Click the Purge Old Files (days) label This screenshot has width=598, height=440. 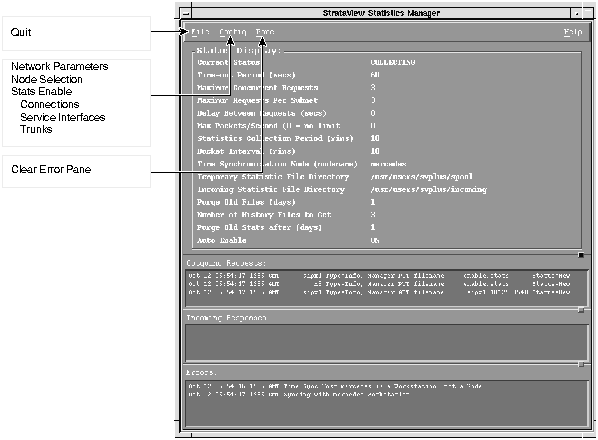[x=246, y=202]
